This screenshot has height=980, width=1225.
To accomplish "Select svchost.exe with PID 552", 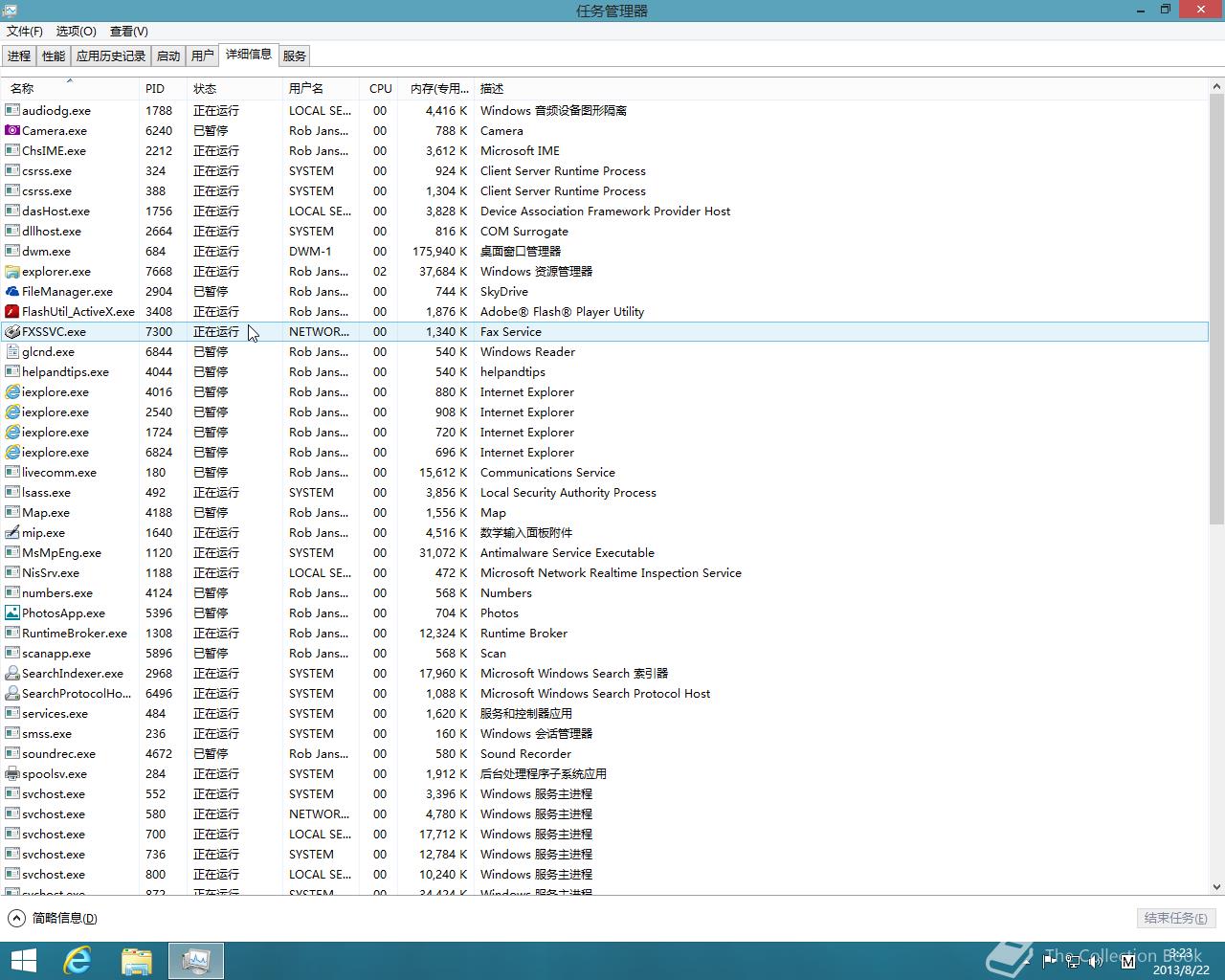I will coord(605,793).
